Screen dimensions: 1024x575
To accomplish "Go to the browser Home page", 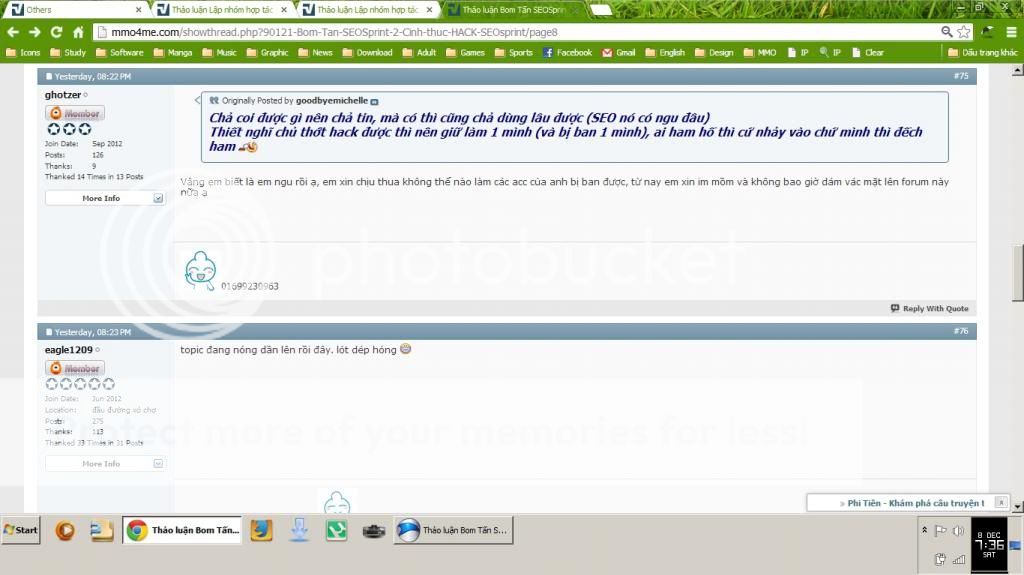I will click(78, 32).
